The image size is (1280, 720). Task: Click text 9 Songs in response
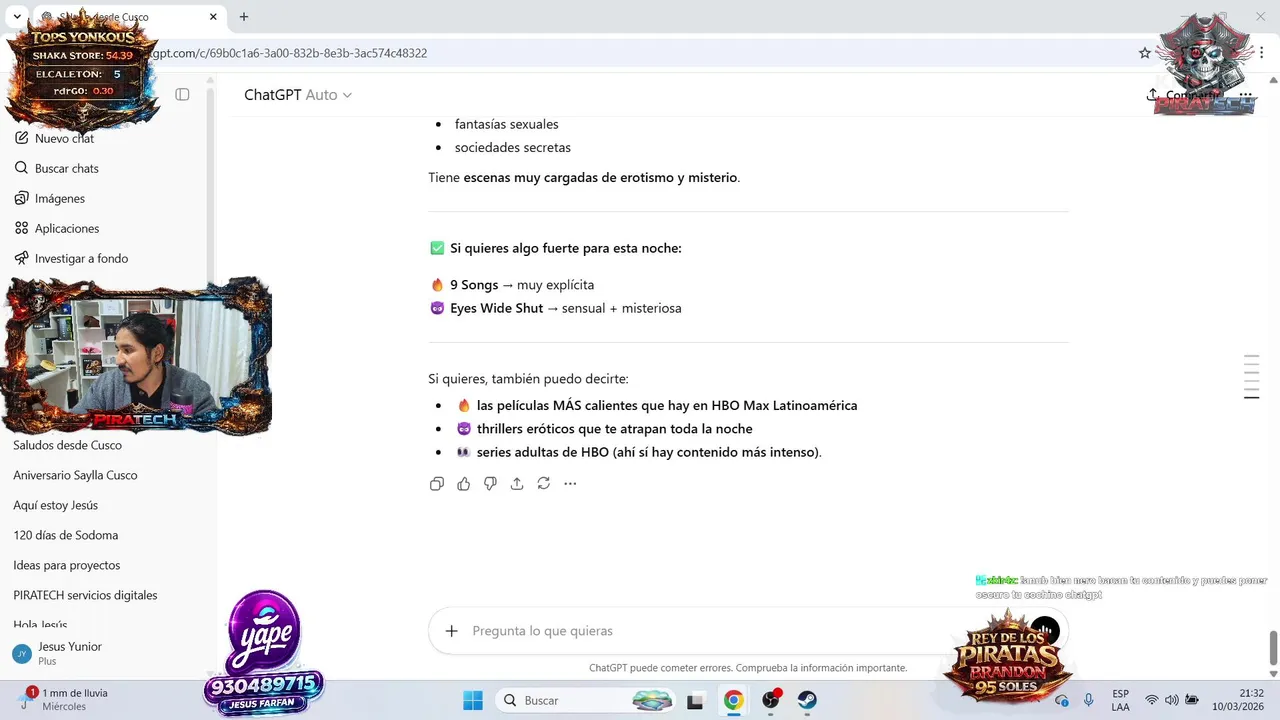point(474,285)
